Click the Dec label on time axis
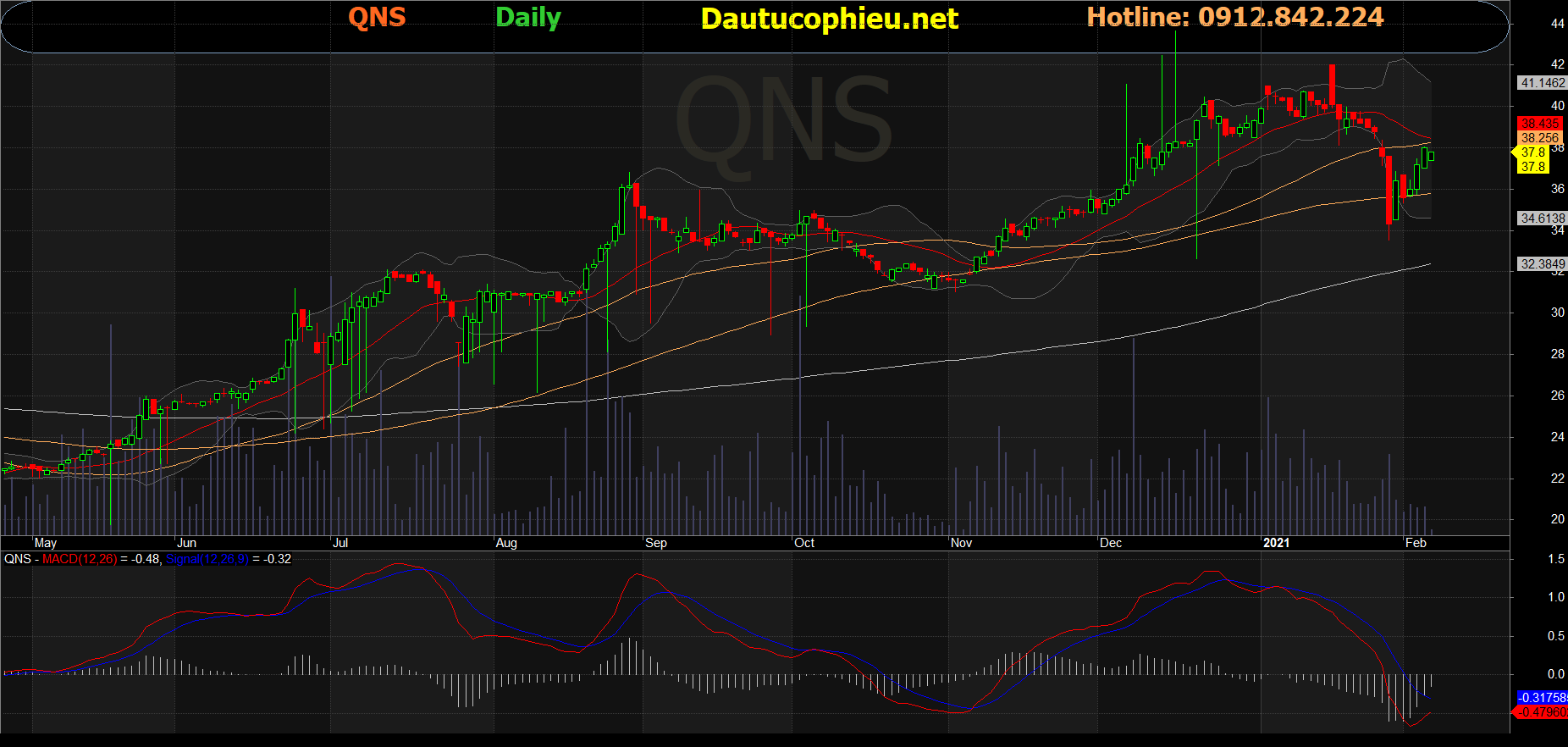The width and height of the screenshot is (1568, 747). click(1111, 543)
